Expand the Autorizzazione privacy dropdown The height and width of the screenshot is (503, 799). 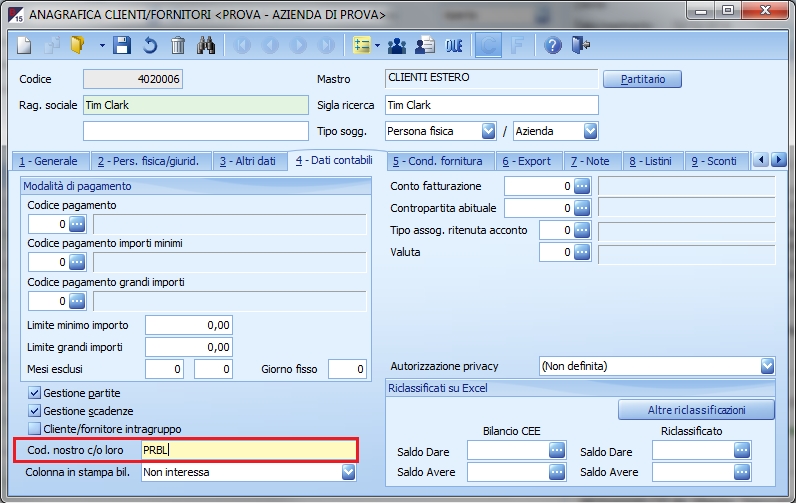click(766, 366)
